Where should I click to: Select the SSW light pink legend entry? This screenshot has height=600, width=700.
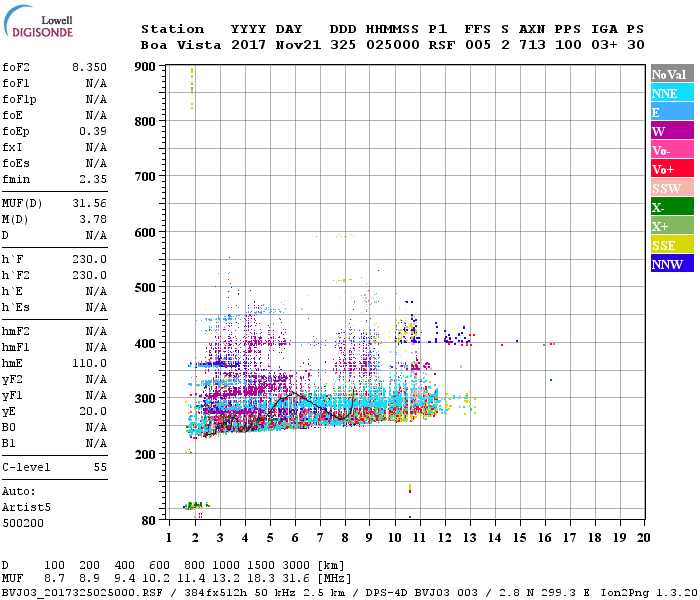pos(672,188)
